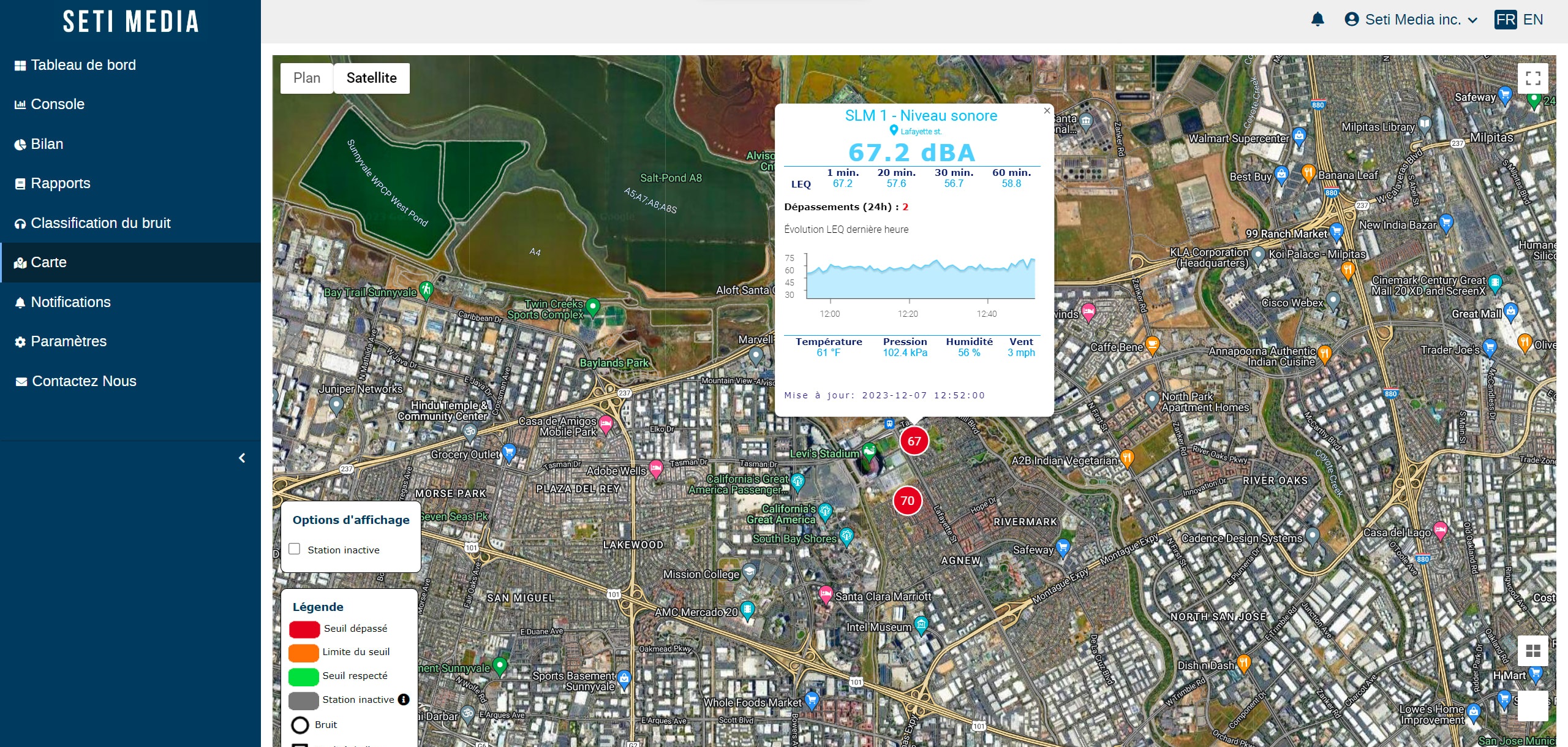This screenshot has width=1568, height=747.
Task: Click the Great Mall shopping pin
Action: click(x=1511, y=311)
